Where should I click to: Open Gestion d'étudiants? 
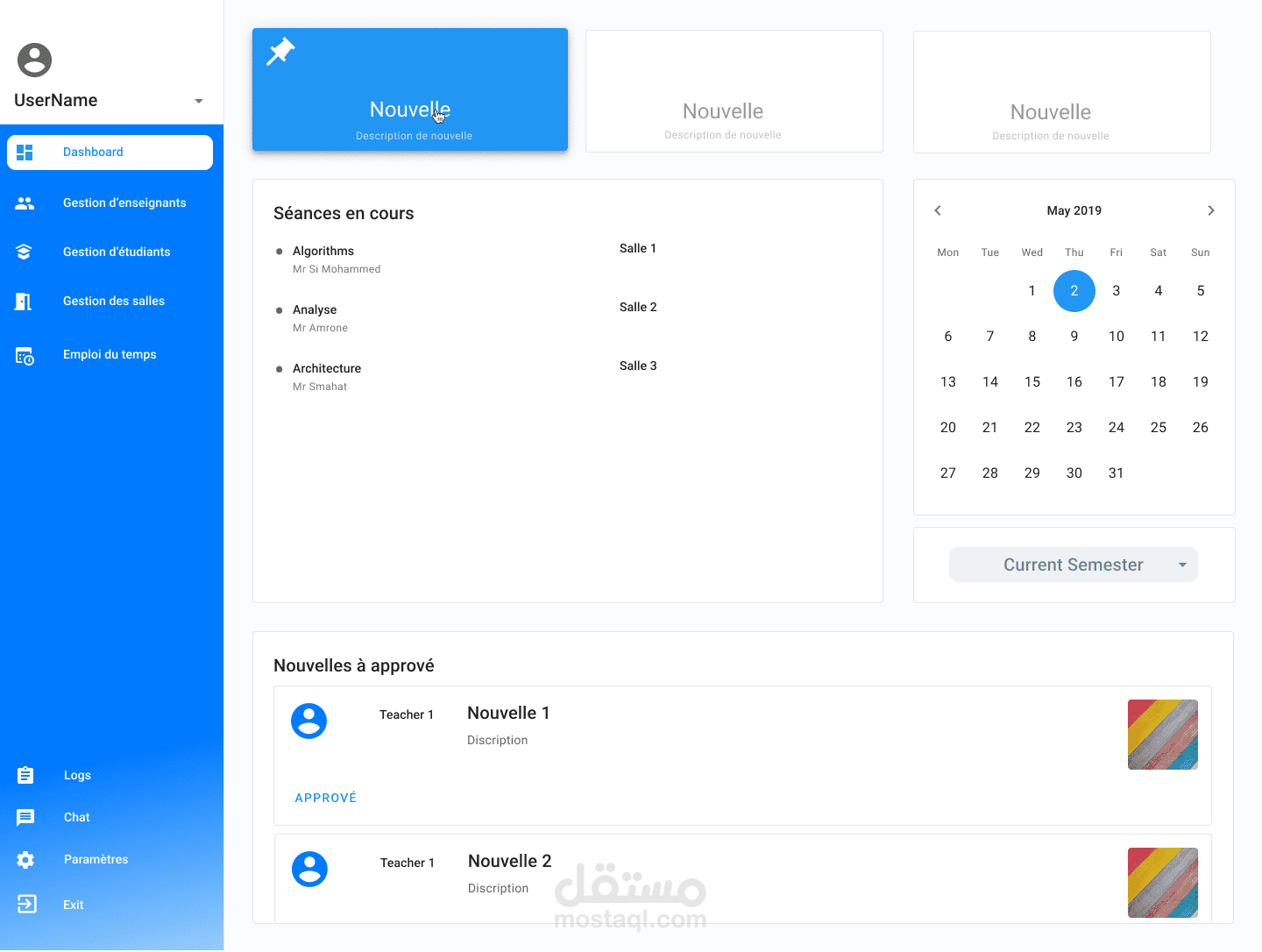click(x=117, y=252)
